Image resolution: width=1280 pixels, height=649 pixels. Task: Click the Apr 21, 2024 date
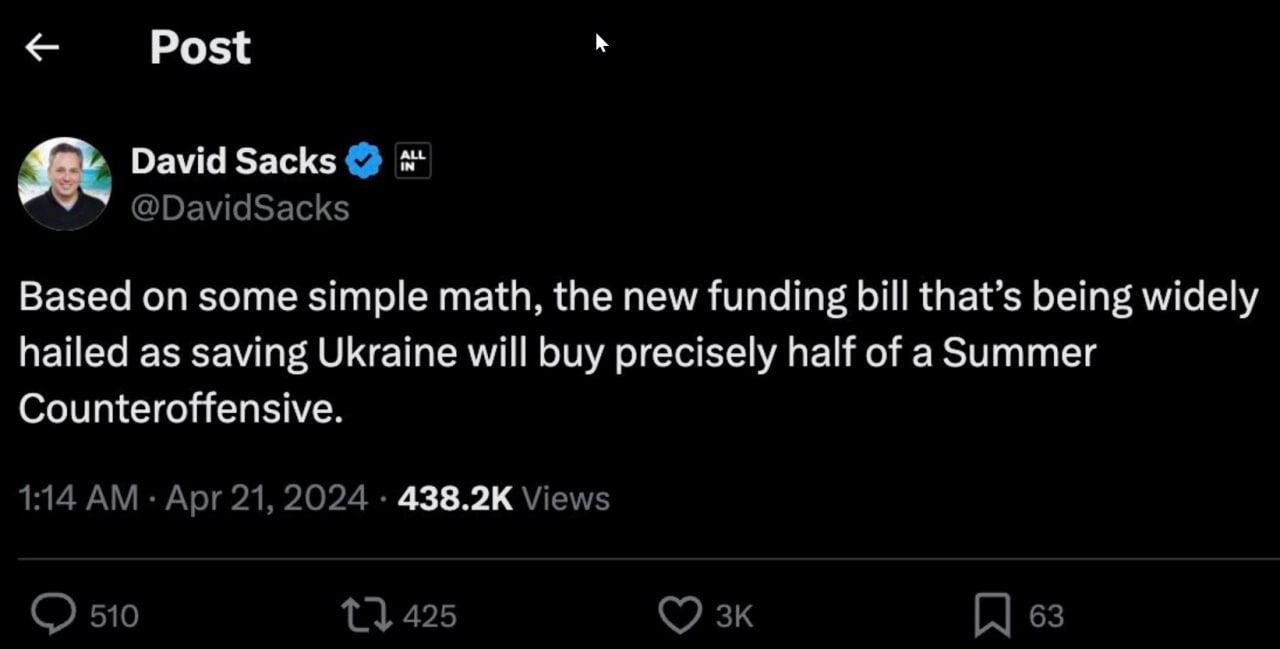266,498
